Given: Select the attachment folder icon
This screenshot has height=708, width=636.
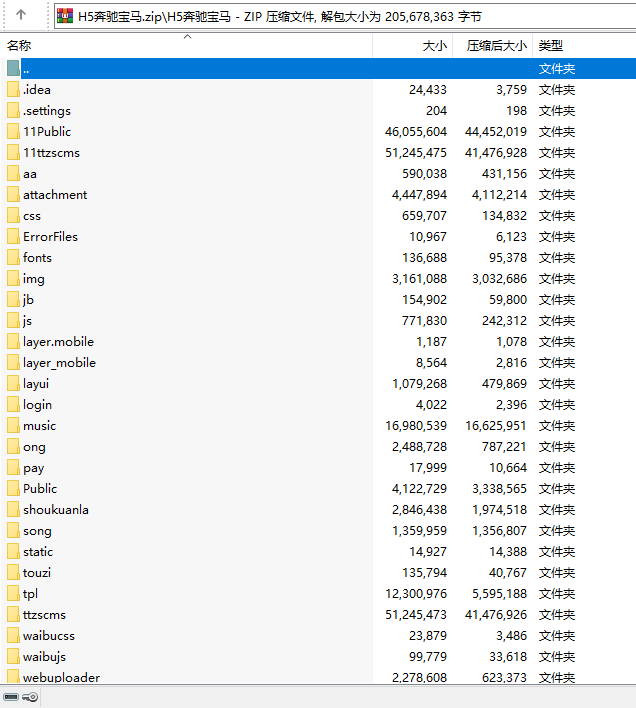Looking at the screenshot, I should [13, 194].
